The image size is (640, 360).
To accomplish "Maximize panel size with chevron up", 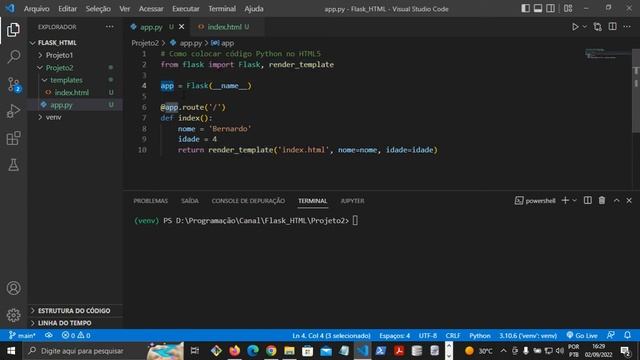I will point(616,200).
